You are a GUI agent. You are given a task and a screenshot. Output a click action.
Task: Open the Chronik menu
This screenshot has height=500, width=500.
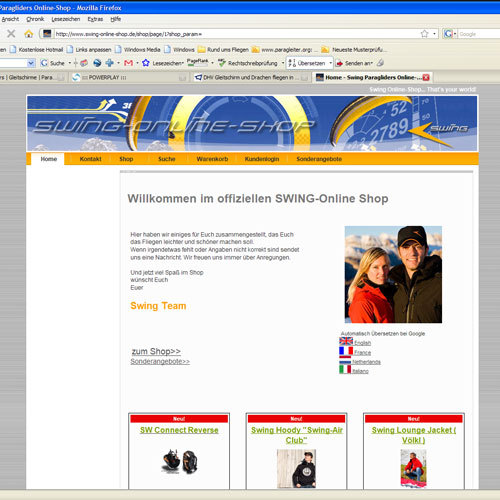pyautogui.click(x=35, y=19)
